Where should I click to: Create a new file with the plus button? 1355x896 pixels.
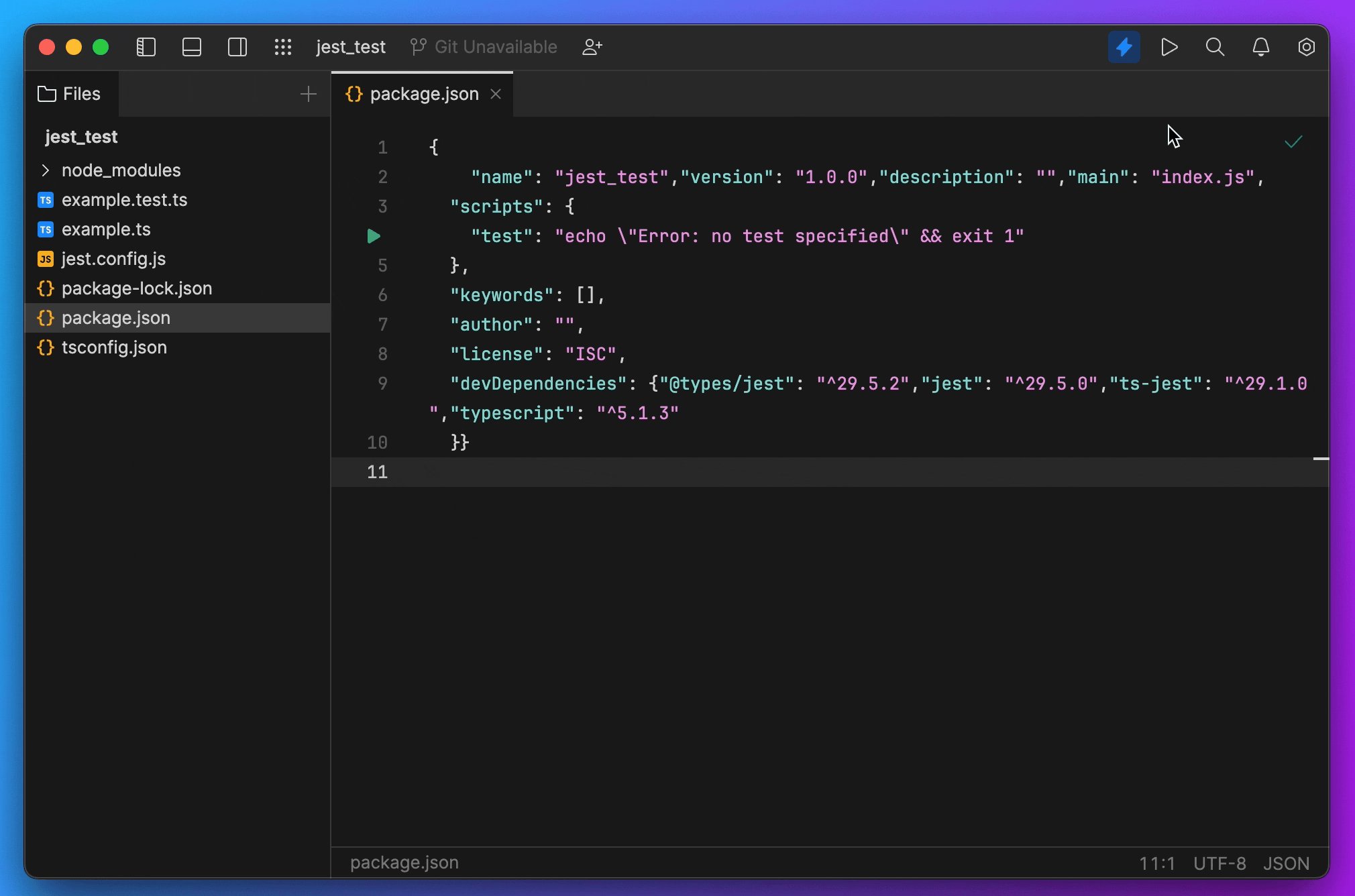coord(308,94)
